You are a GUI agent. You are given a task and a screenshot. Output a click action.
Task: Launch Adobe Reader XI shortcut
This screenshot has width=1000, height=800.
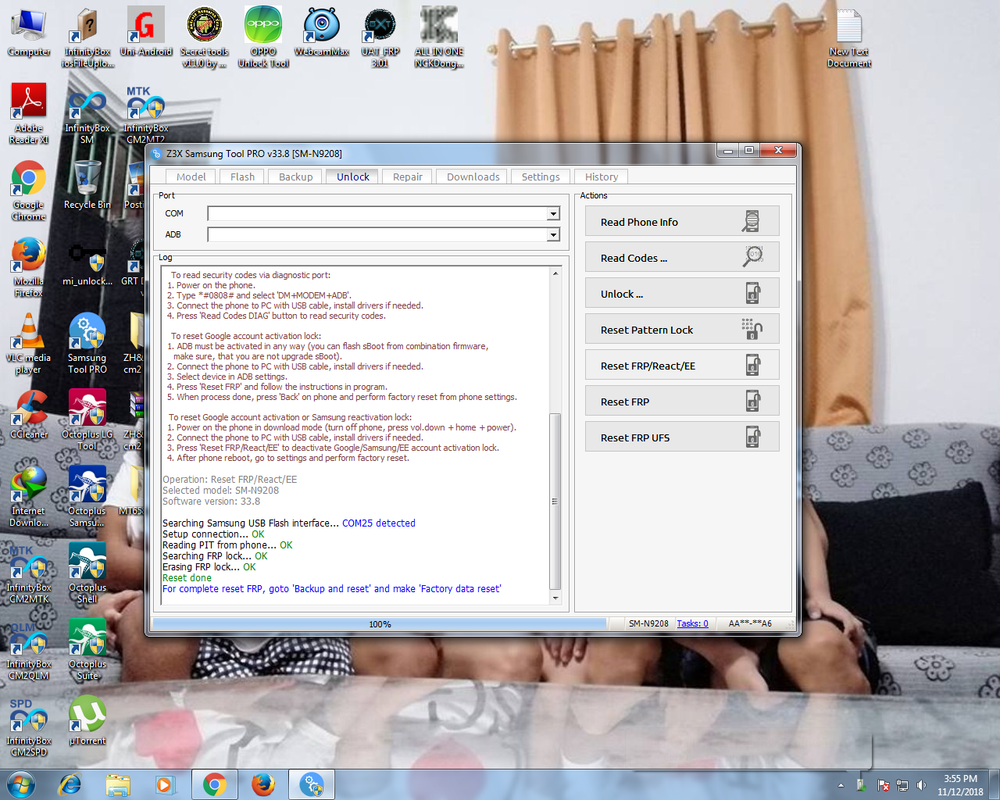pos(29,114)
